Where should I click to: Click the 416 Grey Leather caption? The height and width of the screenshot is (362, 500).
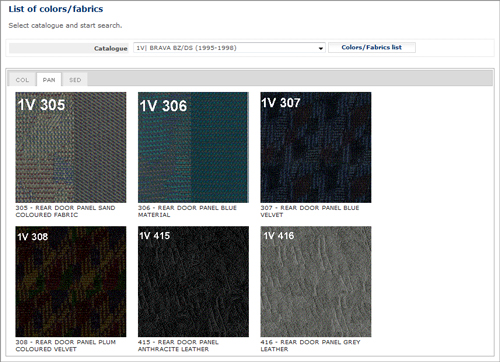click(x=310, y=346)
